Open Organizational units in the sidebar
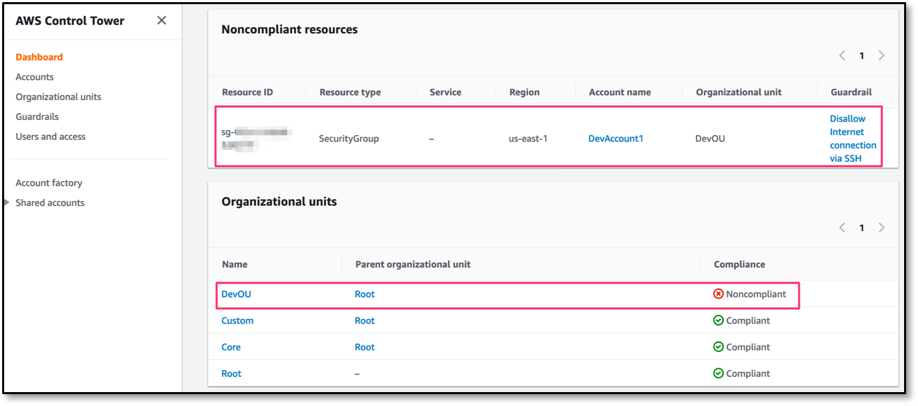This screenshot has width=918, height=406. 59,97
